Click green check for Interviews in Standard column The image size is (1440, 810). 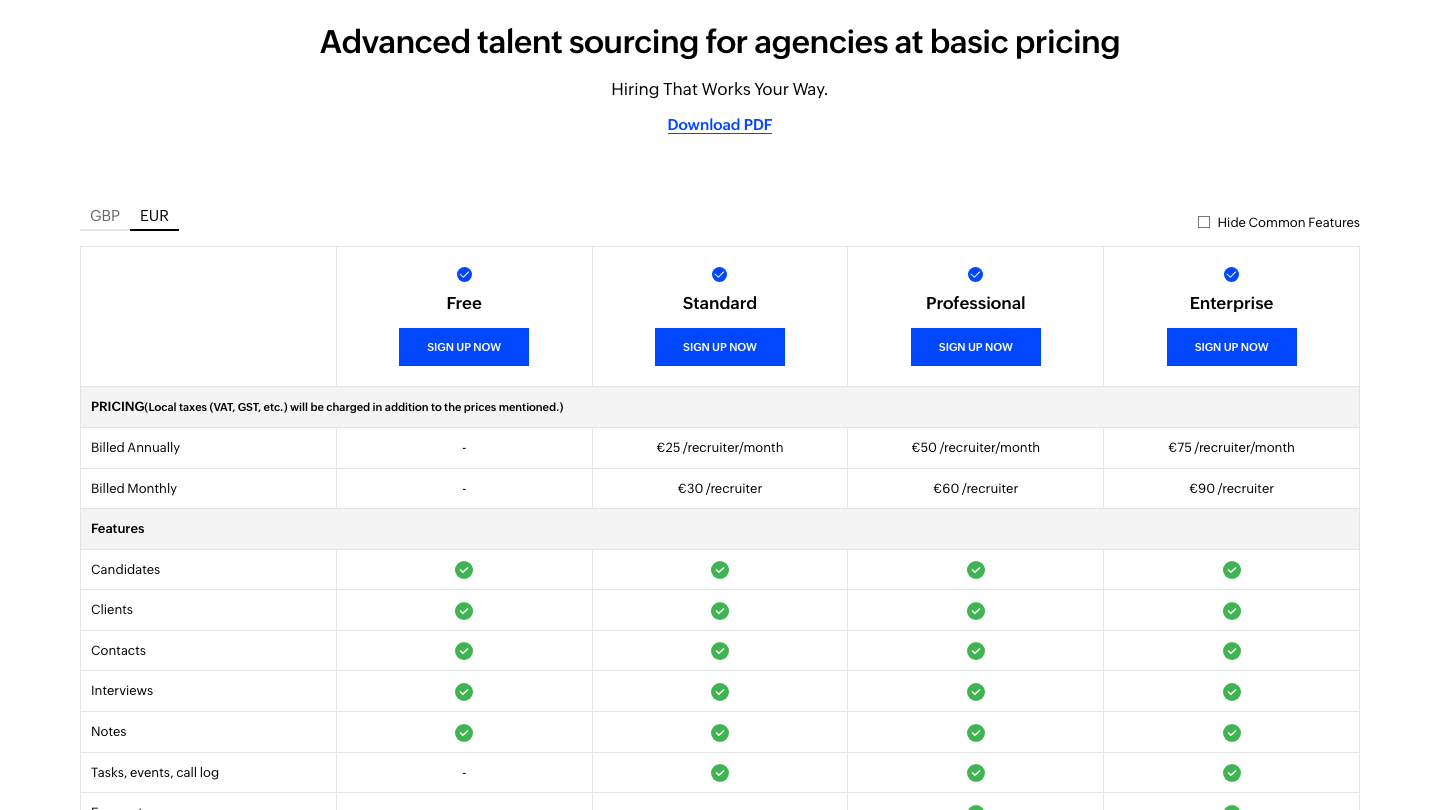(x=720, y=691)
